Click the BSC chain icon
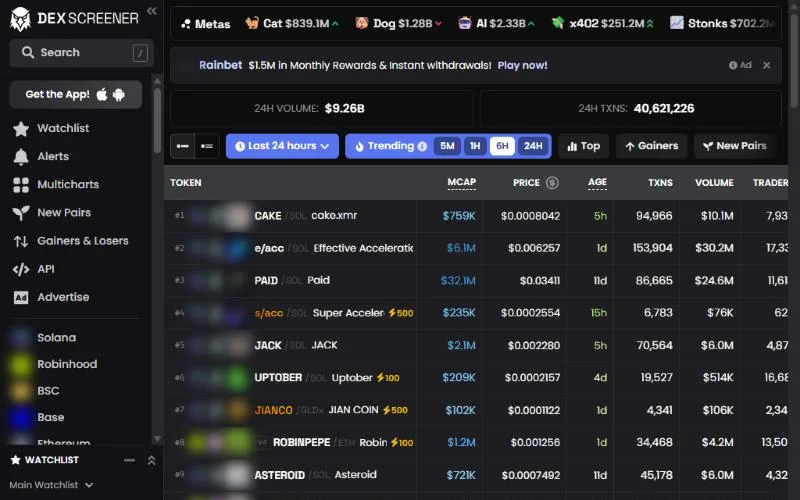Screen dimensions: 800x500 coord(20,391)
